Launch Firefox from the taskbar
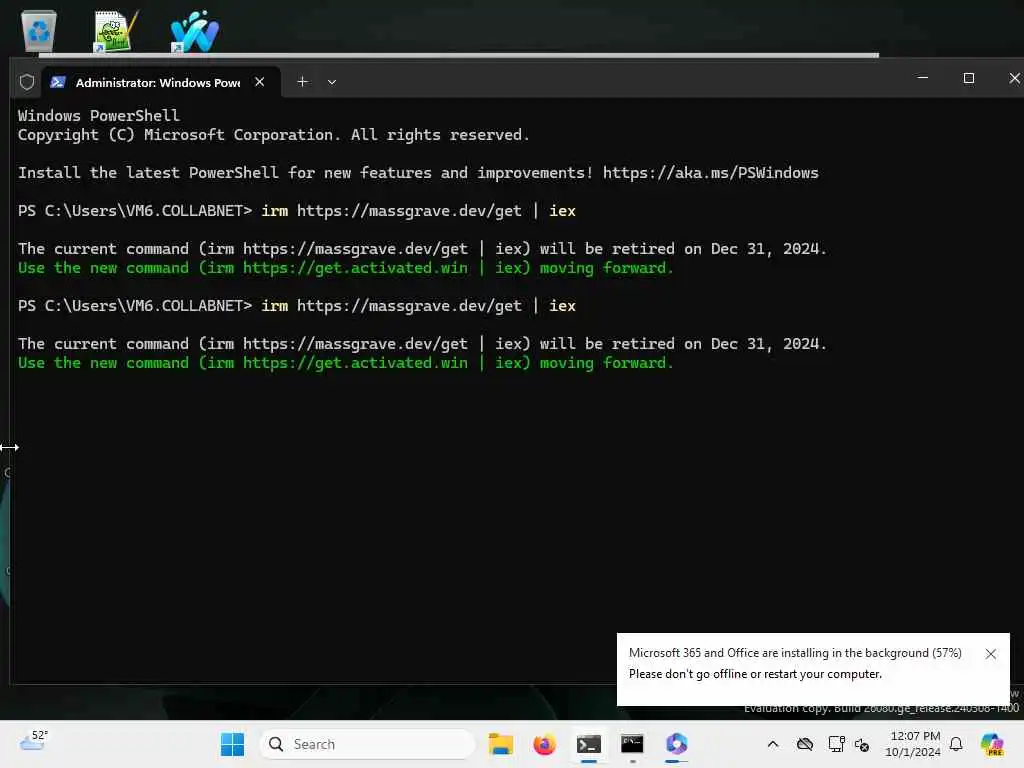The height and width of the screenshot is (768, 1024). coord(544,744)
